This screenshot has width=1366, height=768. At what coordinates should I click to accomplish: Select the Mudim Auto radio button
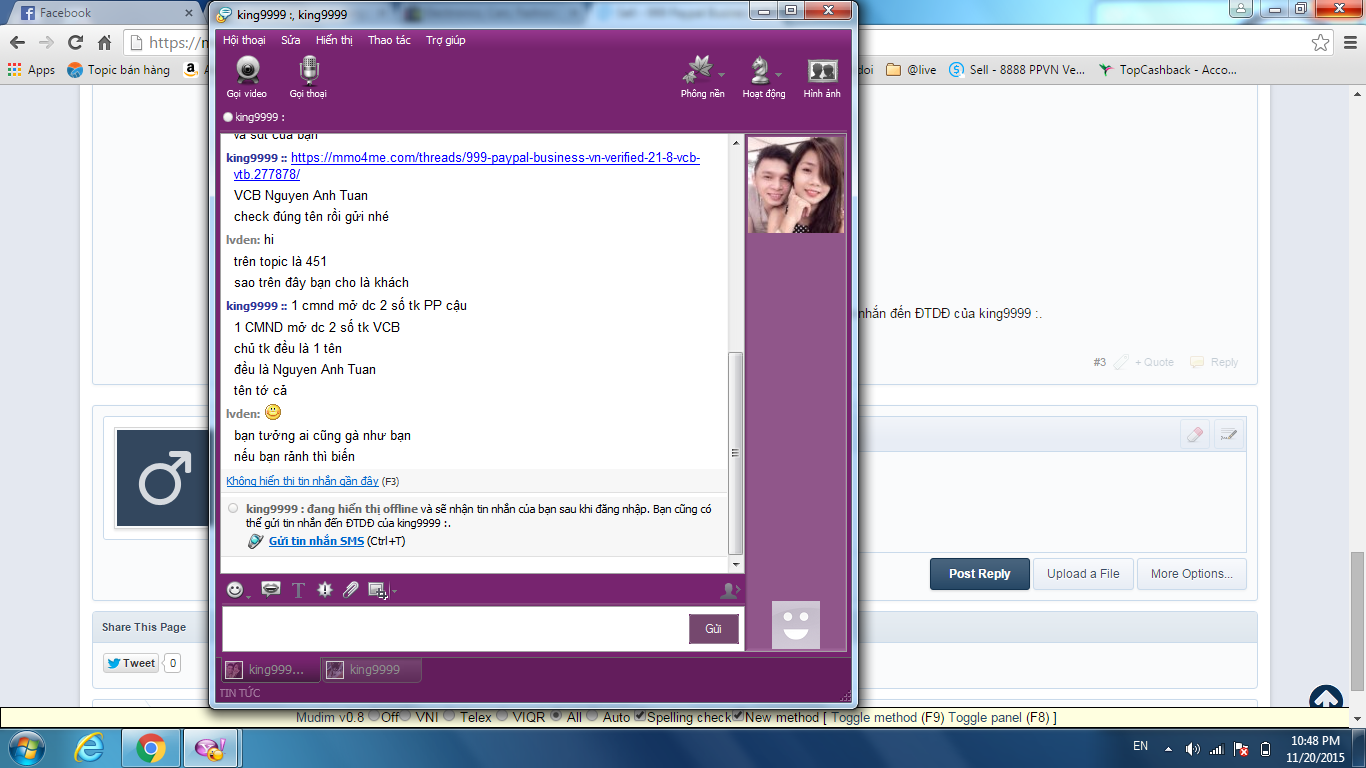pos(593,716)
